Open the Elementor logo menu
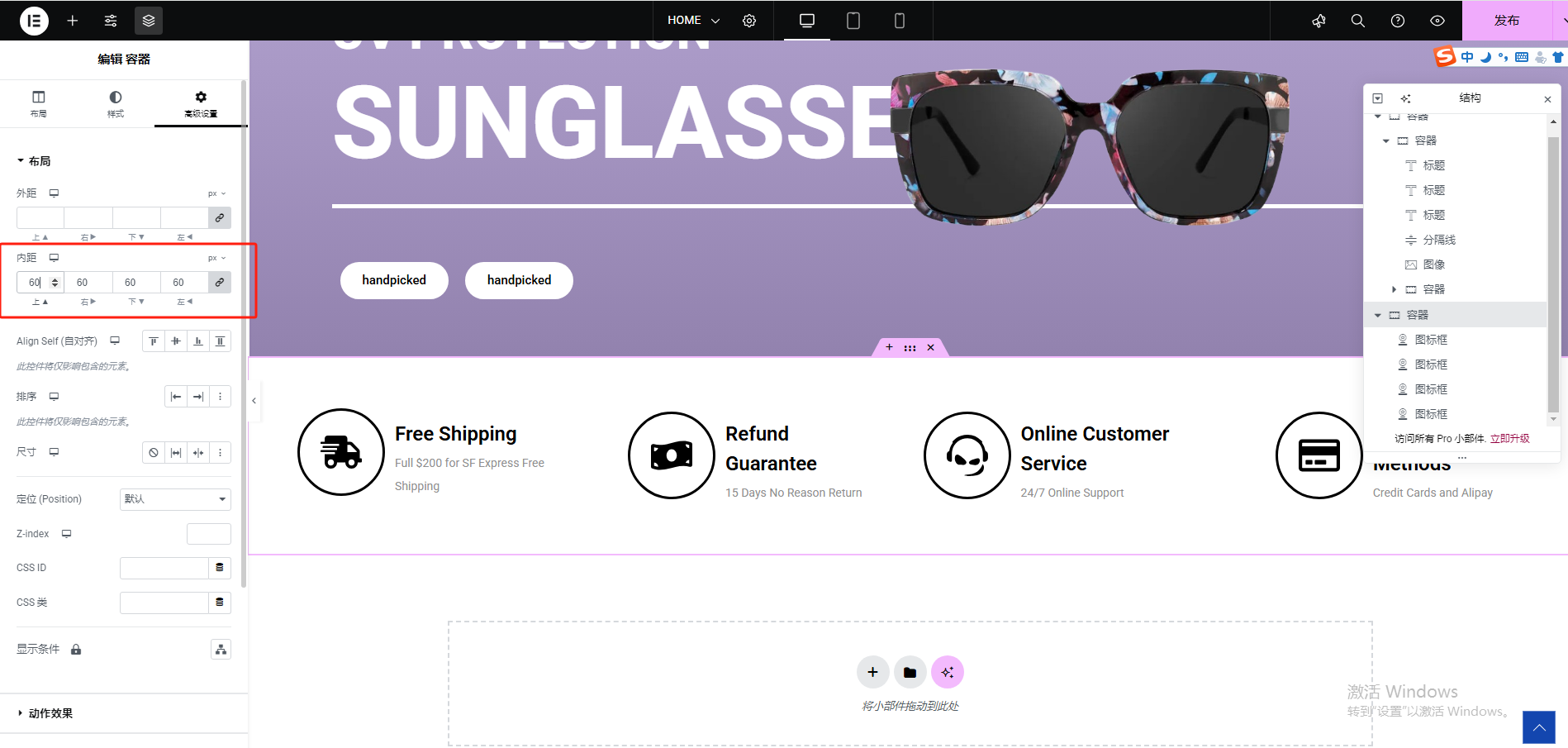 click(x=34, y=21)
